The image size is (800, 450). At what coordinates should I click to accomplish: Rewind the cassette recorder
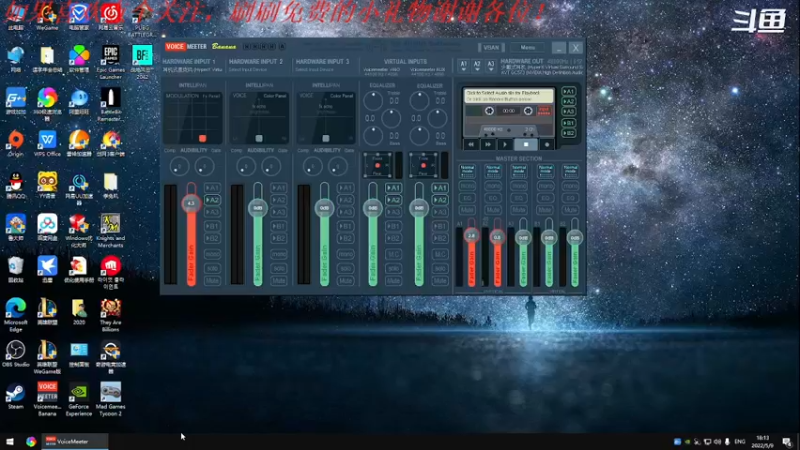tap(471, 144)
